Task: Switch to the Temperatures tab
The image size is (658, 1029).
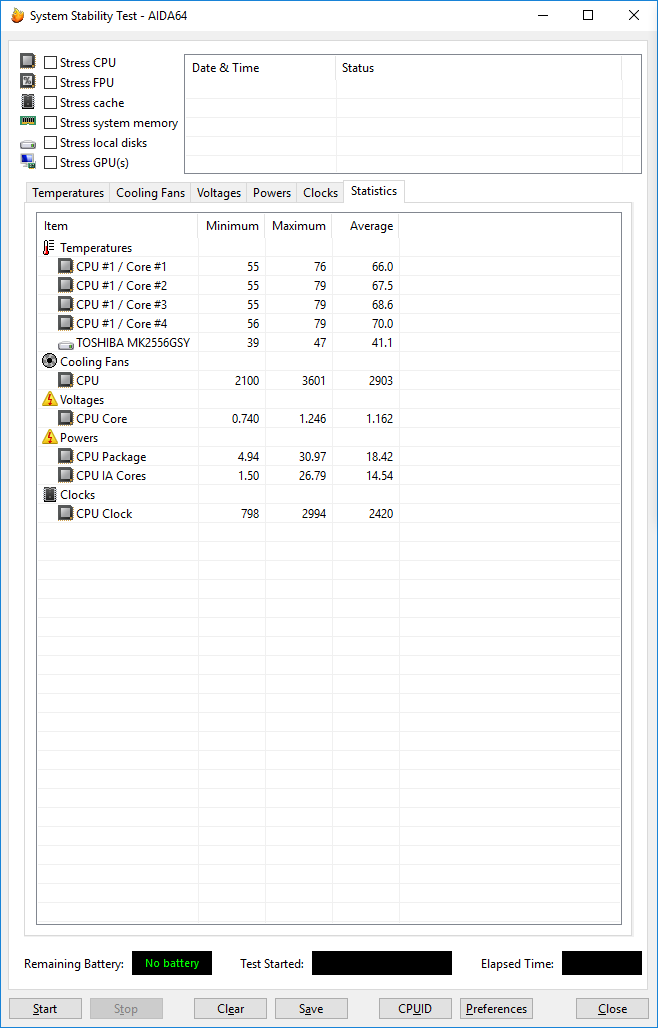Action: click(x=68, y=193)
